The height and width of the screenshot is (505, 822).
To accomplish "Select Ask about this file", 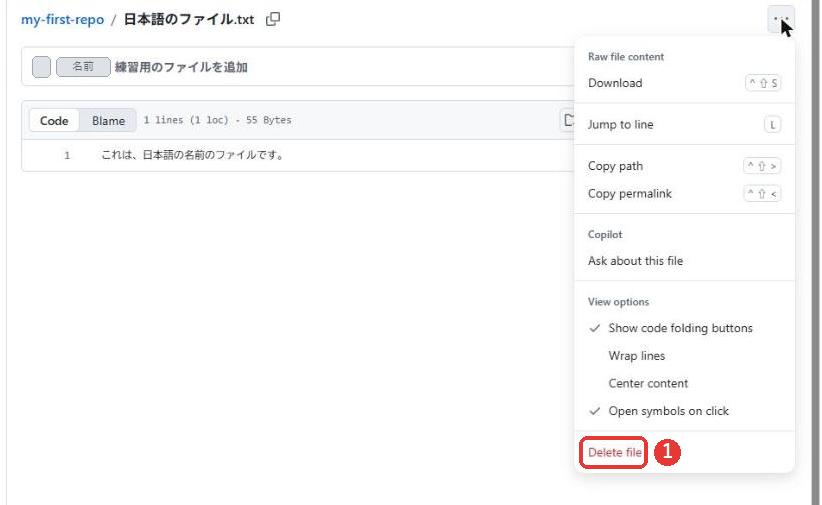I will click(x=684, y=261).
